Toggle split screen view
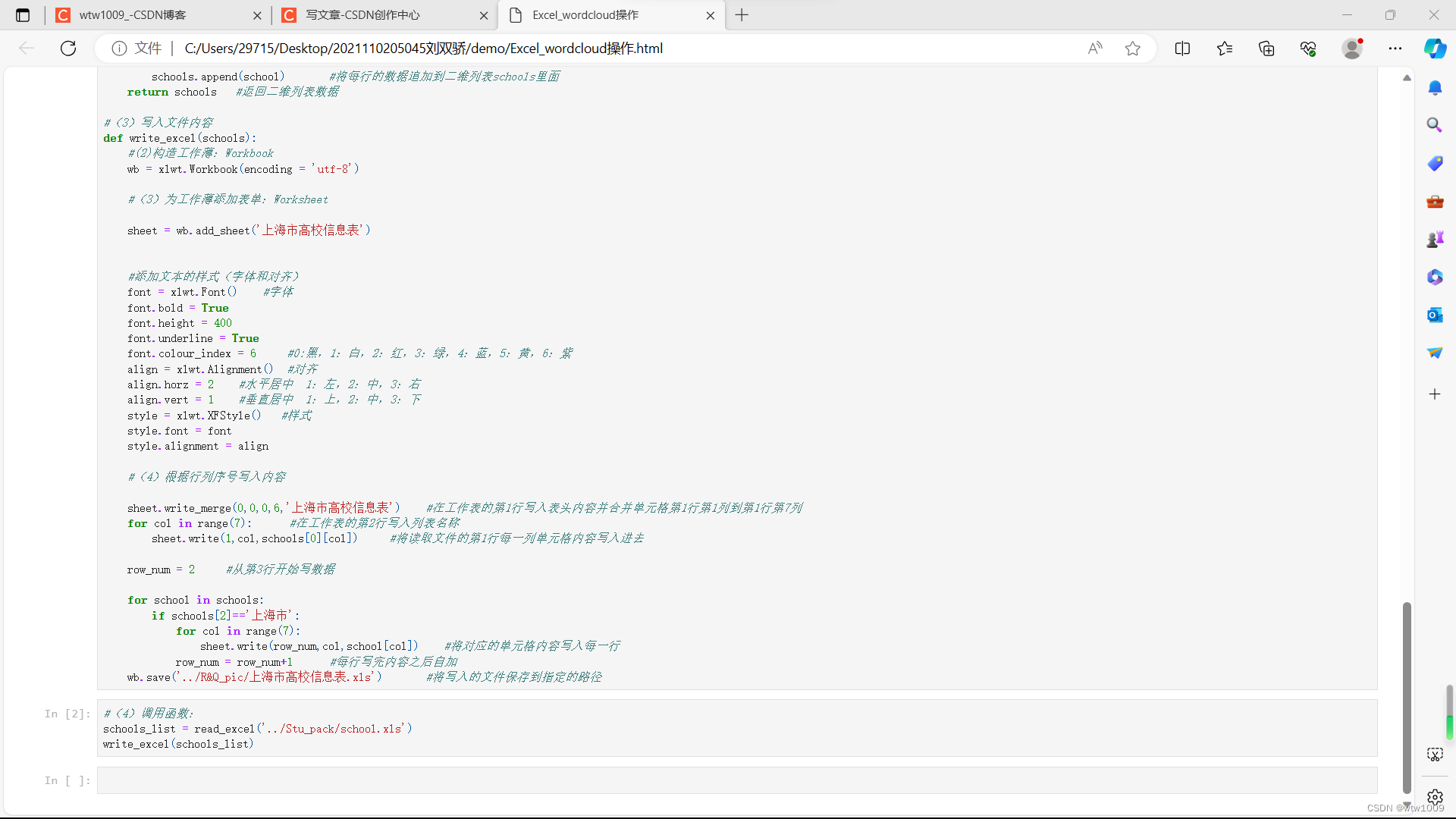This screenshot has height=819, width=1456. (1183, 48)
